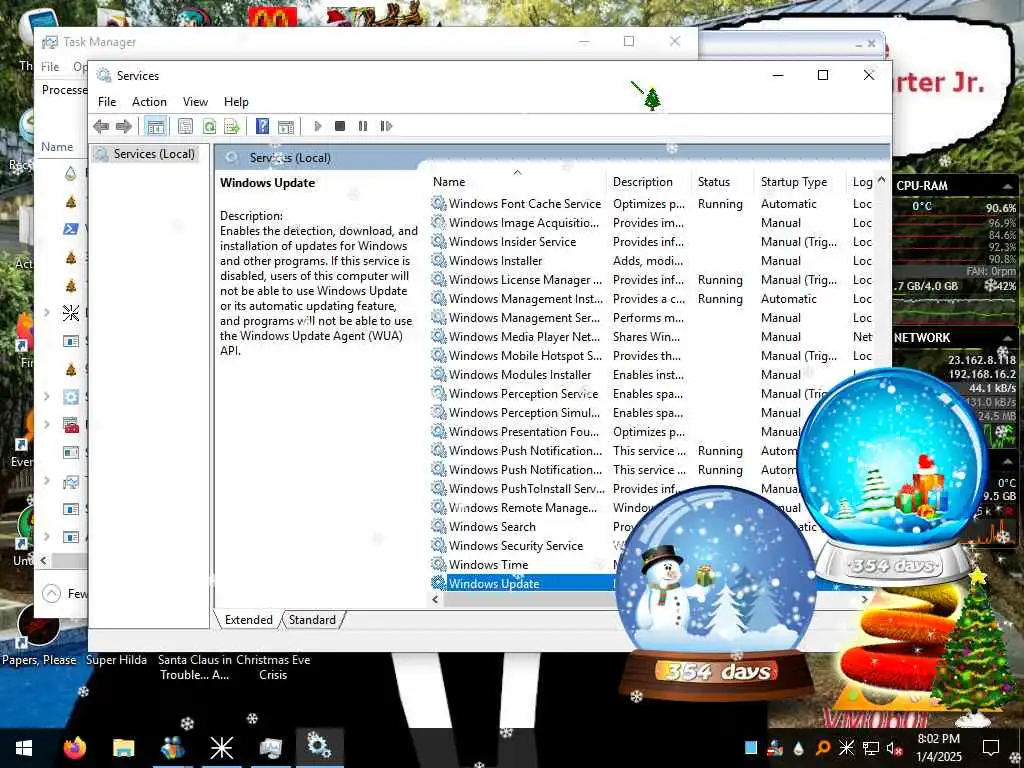Click the Export List toolbar icon
1024x768 pixels.
[x=232, y=126]
